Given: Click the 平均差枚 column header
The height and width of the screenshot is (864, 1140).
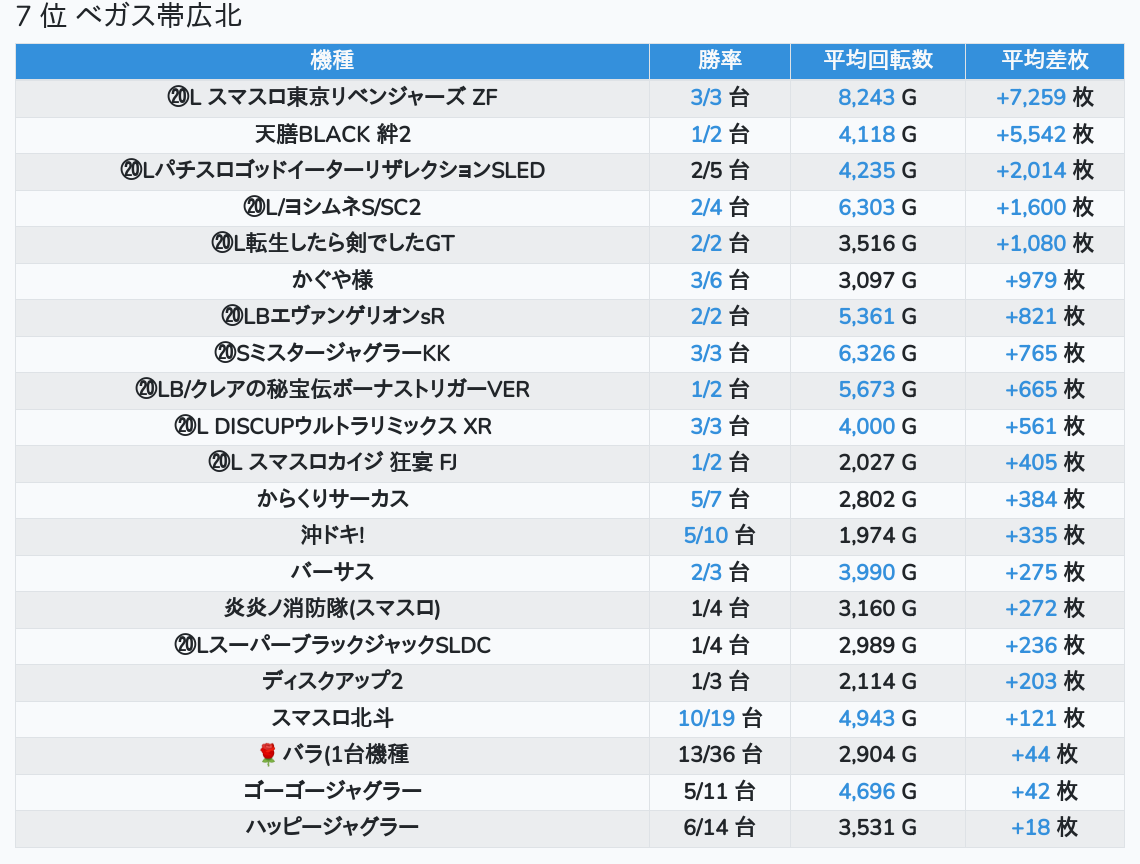Looking at the screenshot, I should click(x=1045, y=60).
